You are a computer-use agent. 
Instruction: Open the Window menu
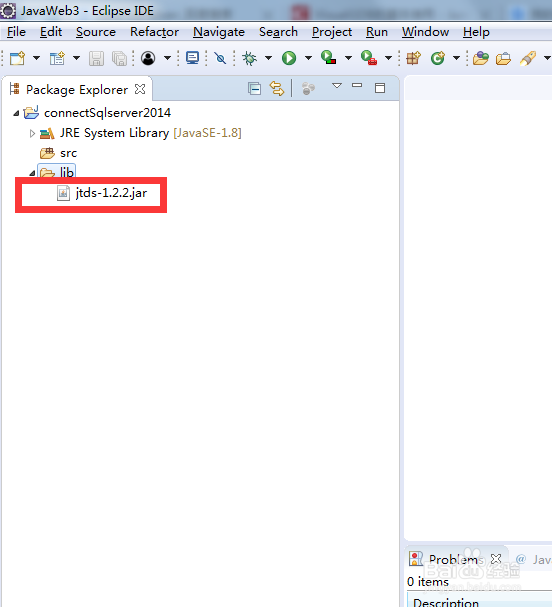[x=425, y=32]
